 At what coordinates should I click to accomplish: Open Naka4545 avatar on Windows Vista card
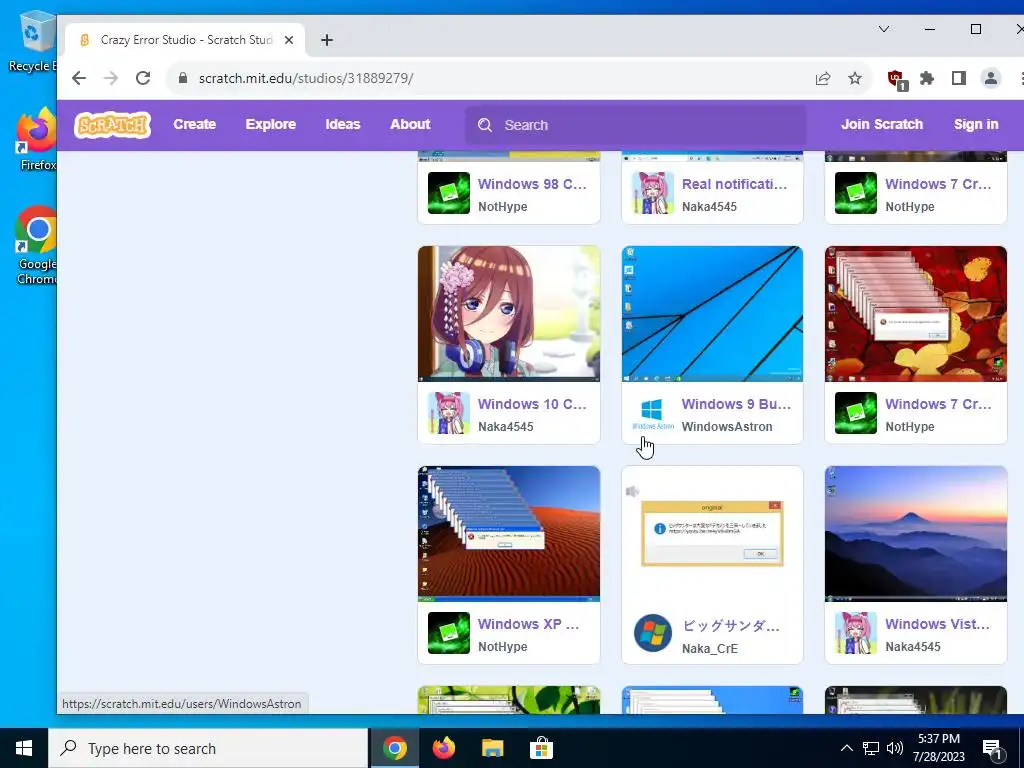856,633
